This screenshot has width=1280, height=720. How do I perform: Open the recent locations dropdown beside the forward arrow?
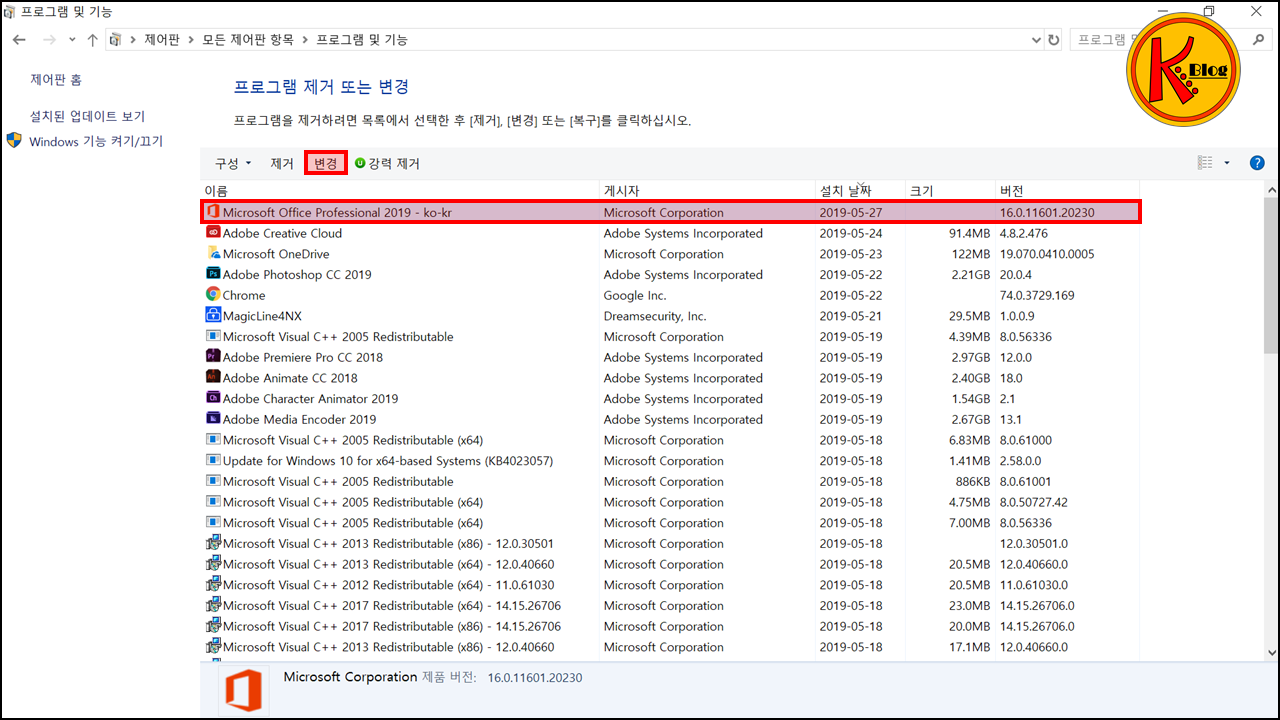click(71, 40)
